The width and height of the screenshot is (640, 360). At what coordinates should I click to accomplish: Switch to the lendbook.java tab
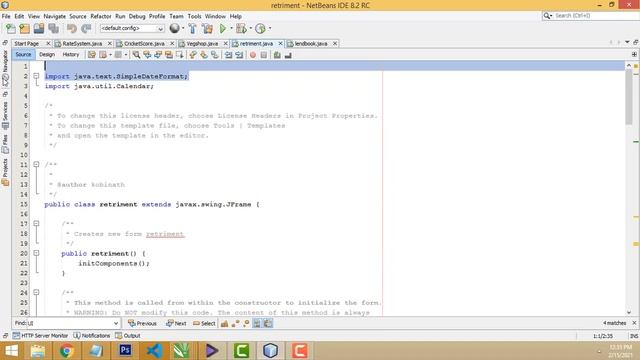click(311, 43)
